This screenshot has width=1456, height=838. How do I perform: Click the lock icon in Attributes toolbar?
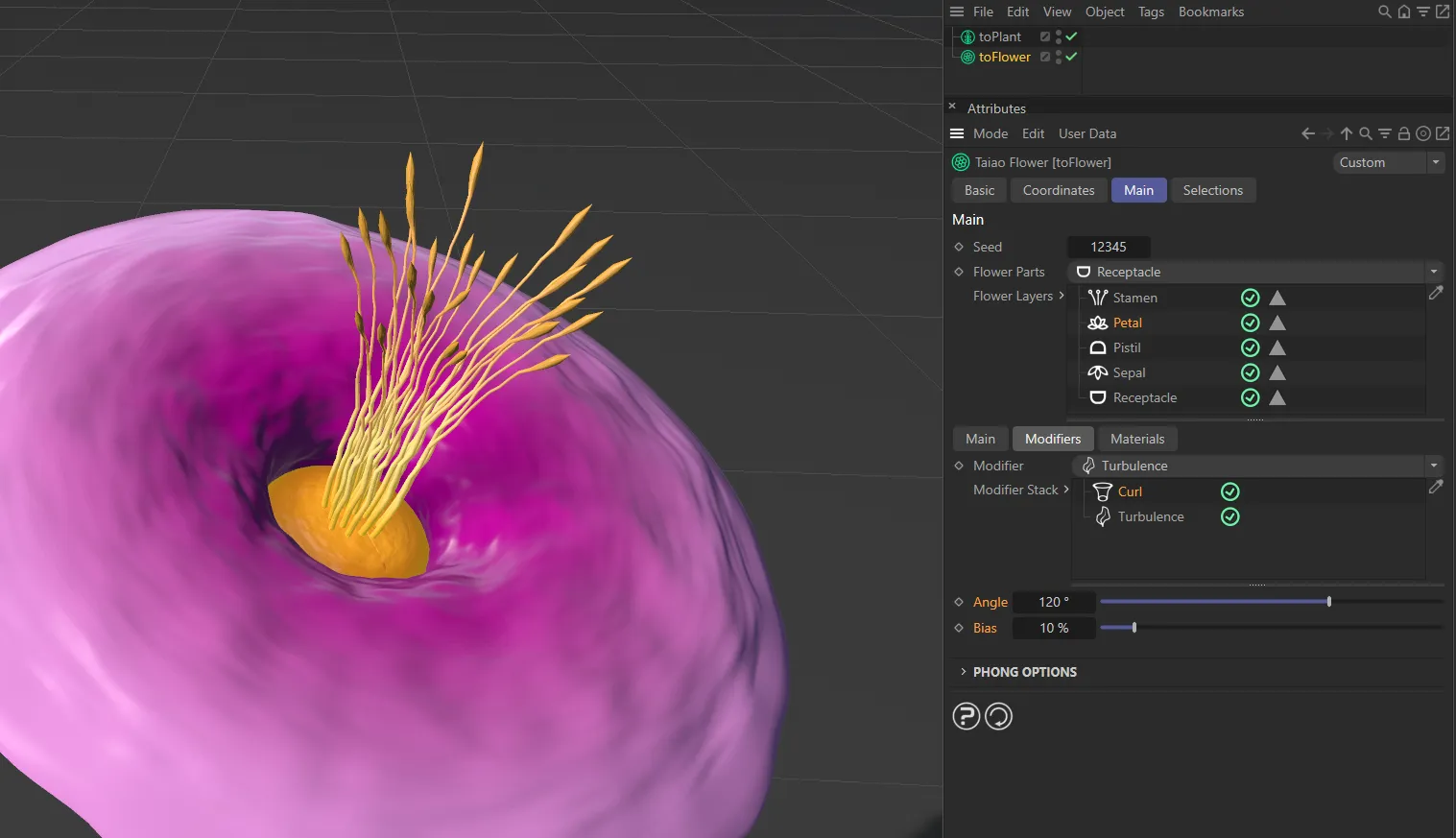1403,133
